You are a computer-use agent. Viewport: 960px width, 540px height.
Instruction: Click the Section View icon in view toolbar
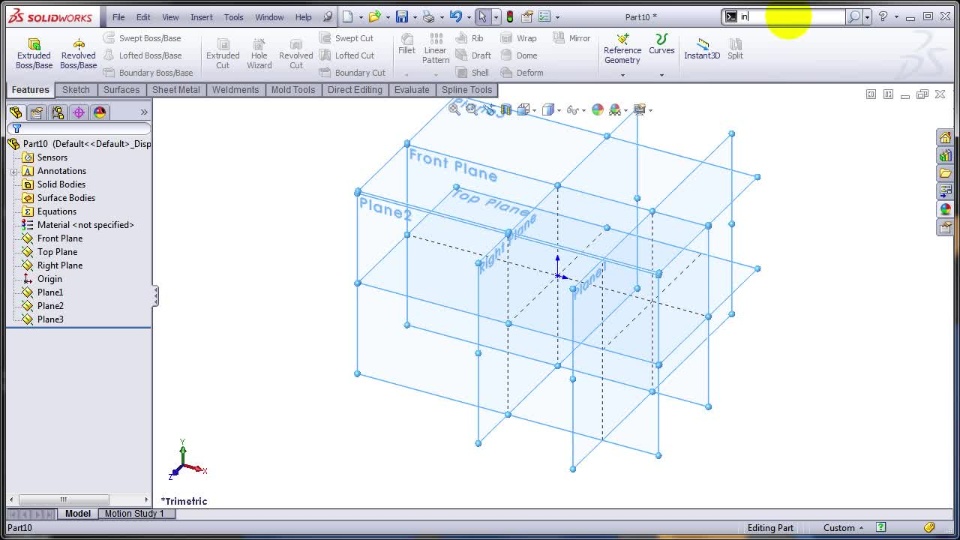[506, 110]
